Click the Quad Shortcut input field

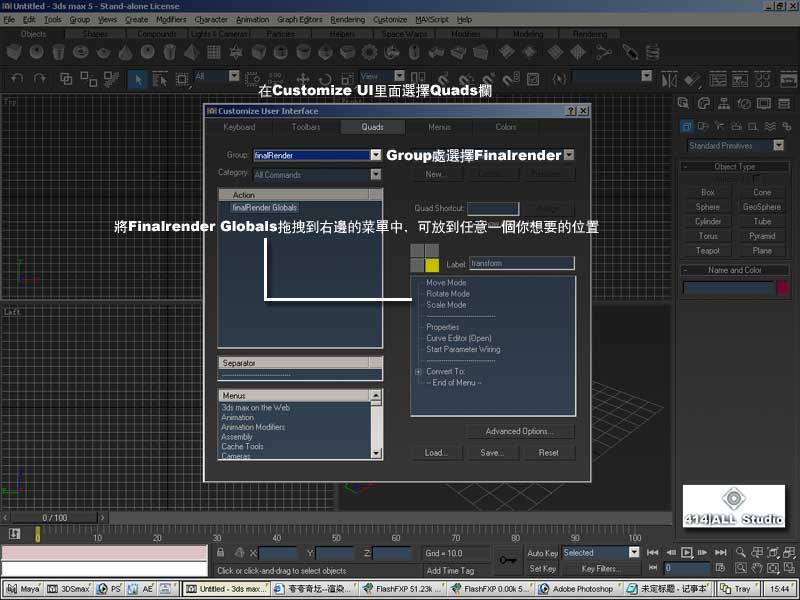pos(493,208)
